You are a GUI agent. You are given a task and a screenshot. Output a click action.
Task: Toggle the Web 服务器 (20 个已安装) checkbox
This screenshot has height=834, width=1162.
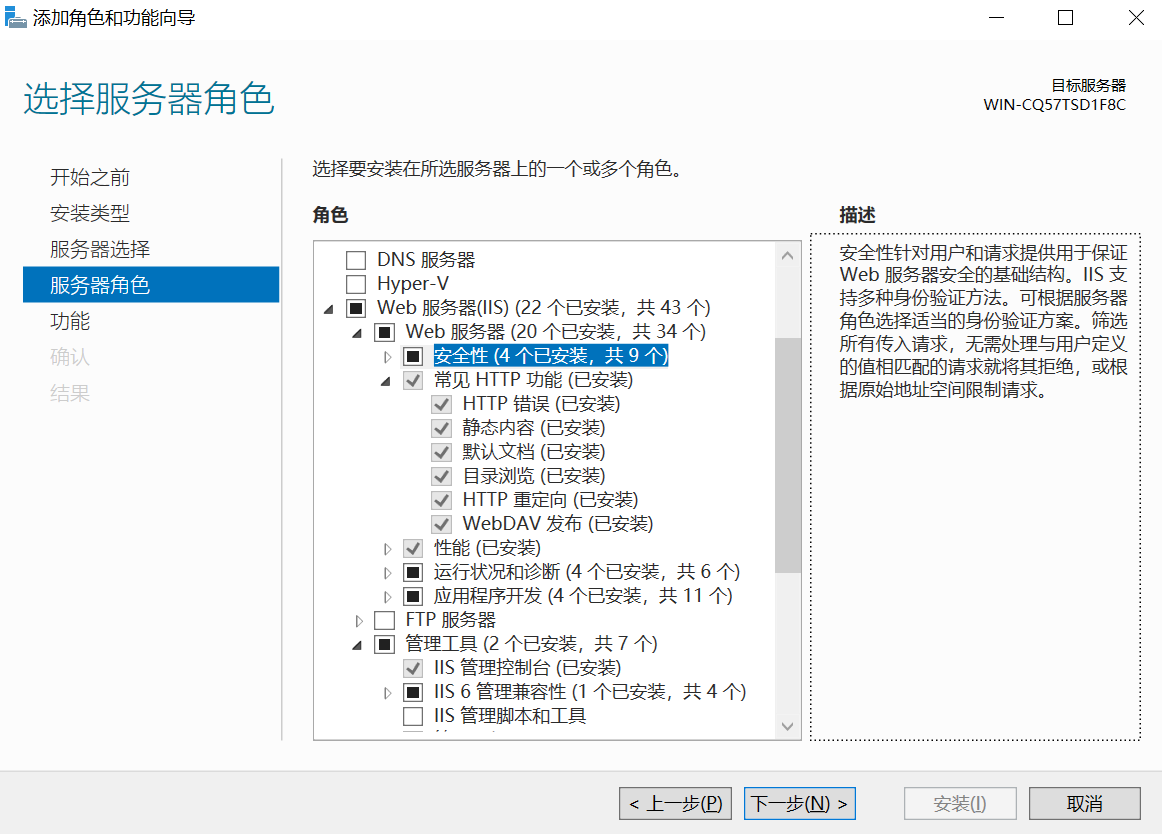point(385,332)
